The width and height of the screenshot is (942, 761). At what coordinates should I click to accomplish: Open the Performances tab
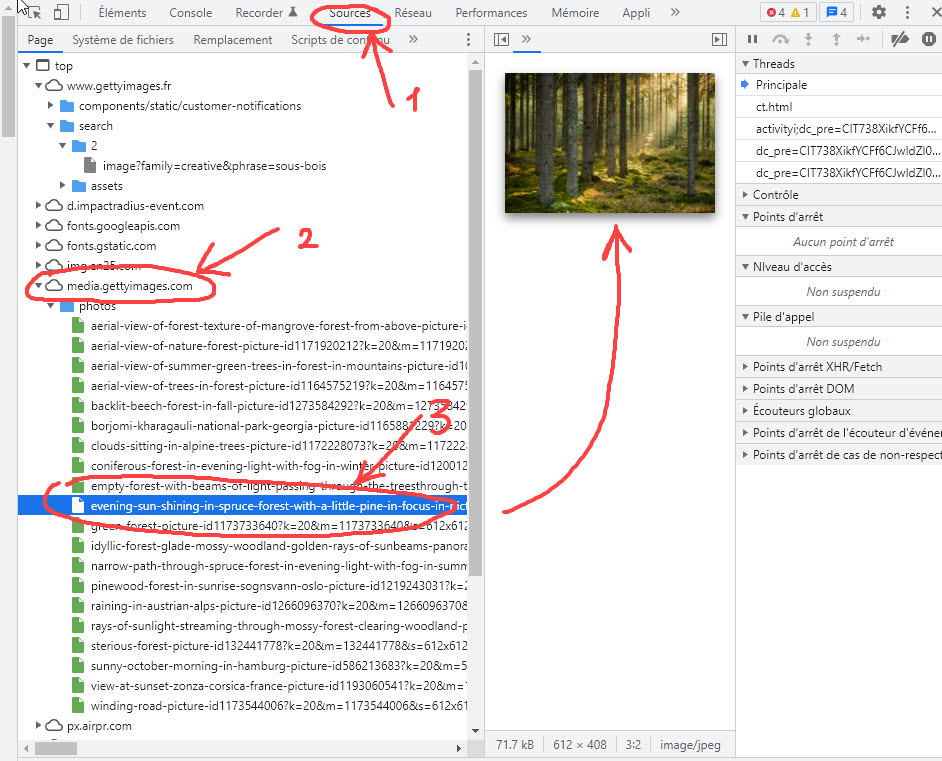[491, 13]
